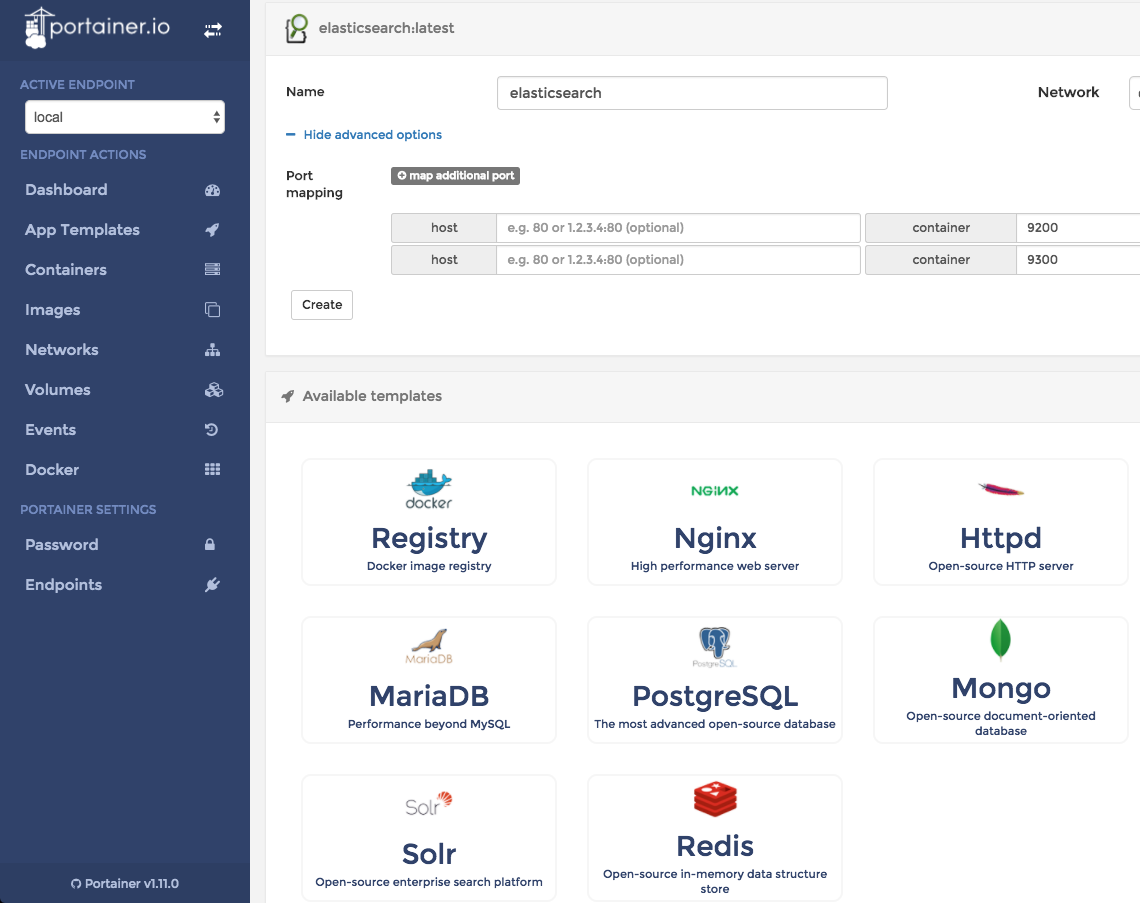
Task: Open the active endpoint 'local' dropdown
Action: [x=125, y=117]
